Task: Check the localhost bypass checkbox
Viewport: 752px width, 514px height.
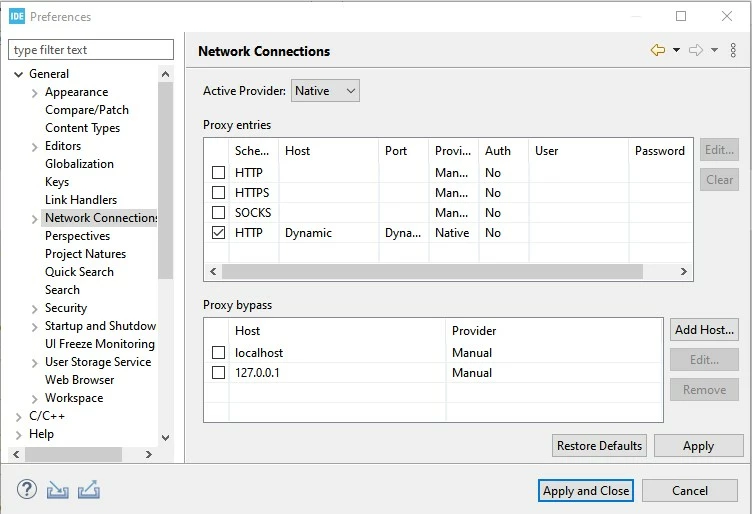Action: pyautogui.click(x=218, y=352)
